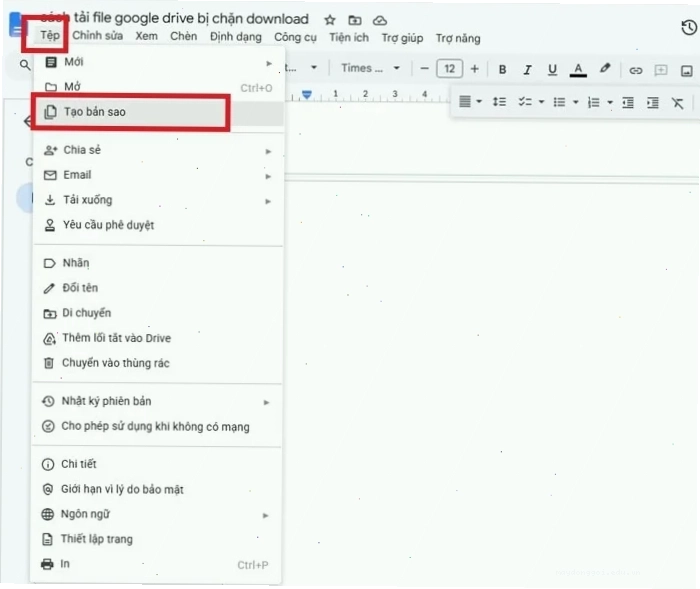This screenshot has width=700, height=589.
Task: Open the Công cụ menu
Action: tap(295, 37)
